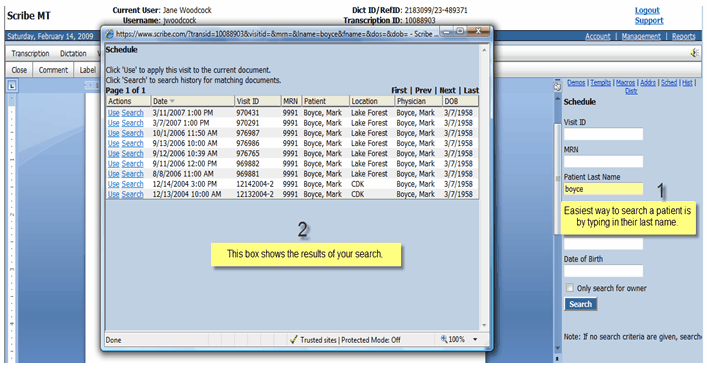Open the Dictation menu

[x=73, y=54]
